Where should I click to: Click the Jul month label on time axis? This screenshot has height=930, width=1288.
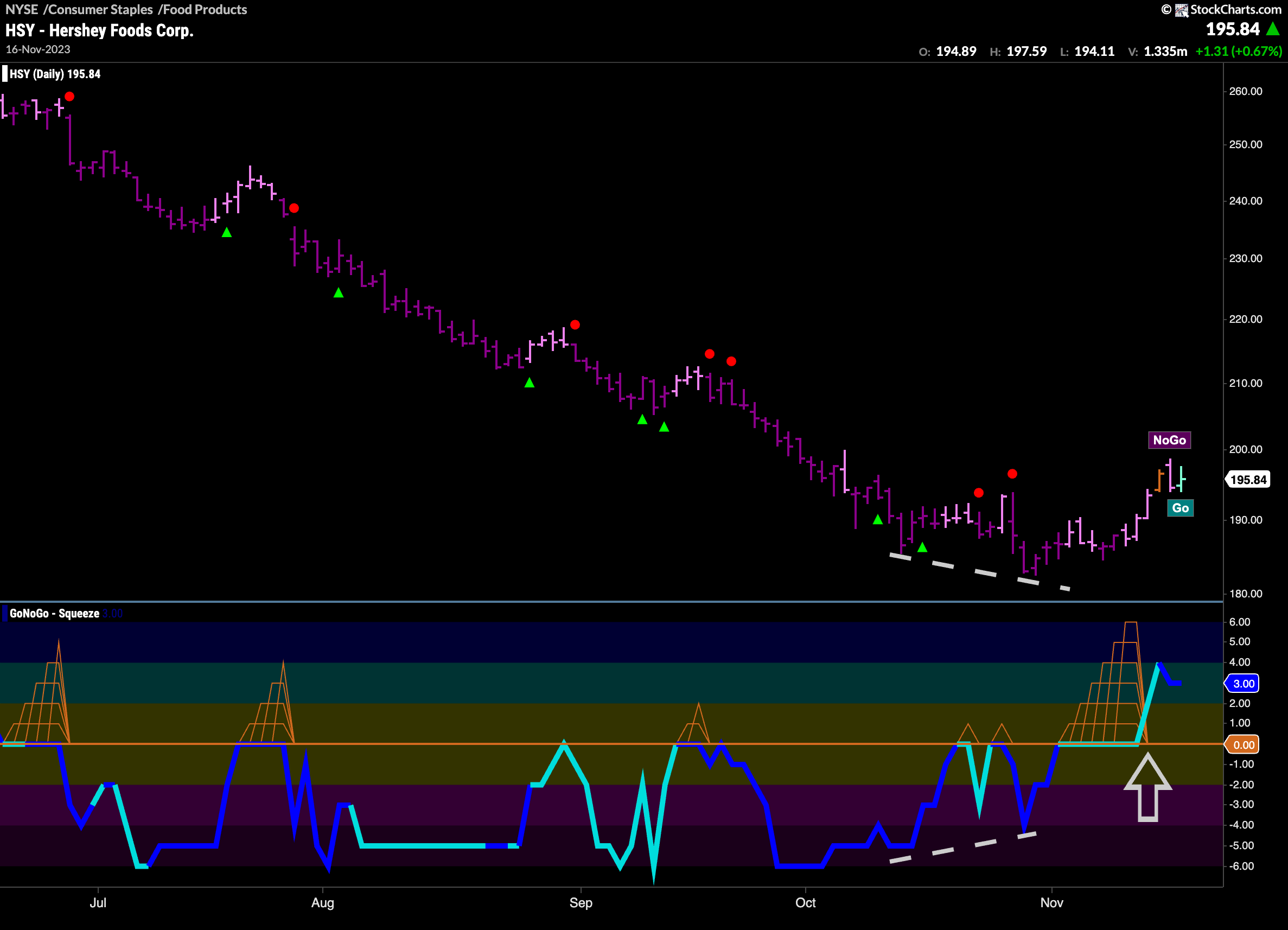click(98, 903)
